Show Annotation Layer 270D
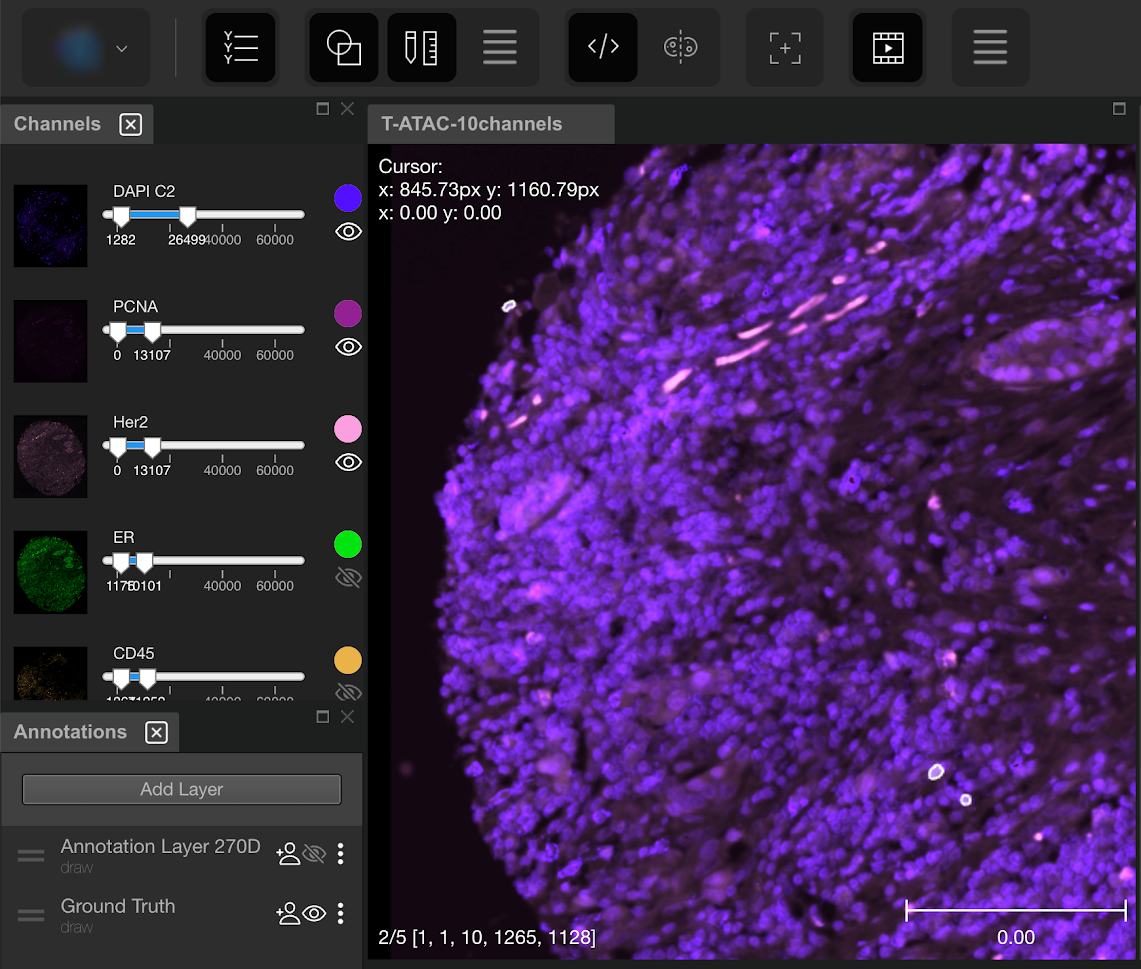The width and height of the screenshot is (1141, 969). pyautogui.click(x=315, y=853)
